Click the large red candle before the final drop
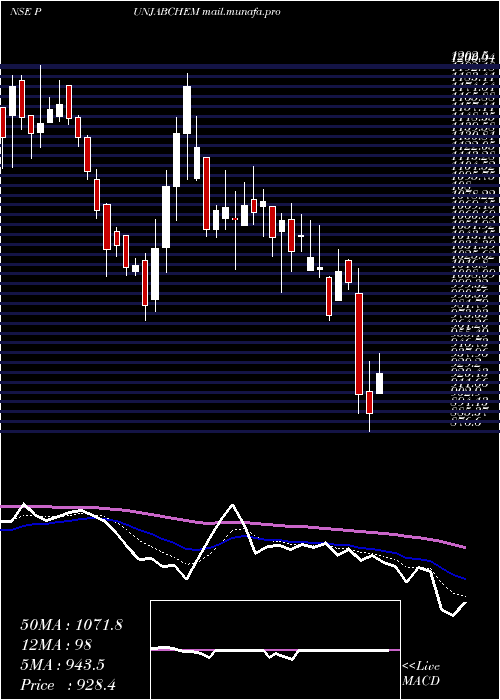 358,344
